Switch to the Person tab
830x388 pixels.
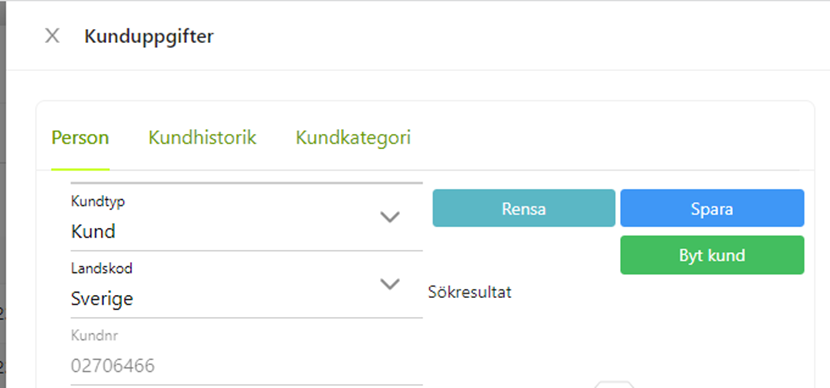pos(80,138)
